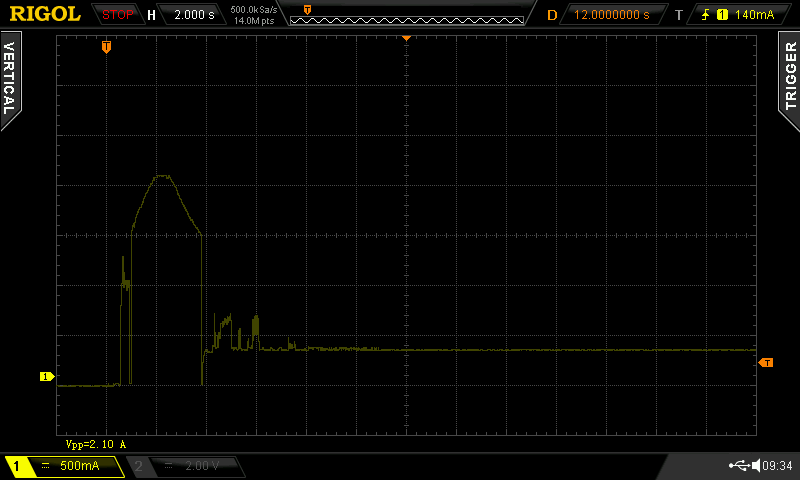Click the trigger source channel 1 badge

(722, 15)
